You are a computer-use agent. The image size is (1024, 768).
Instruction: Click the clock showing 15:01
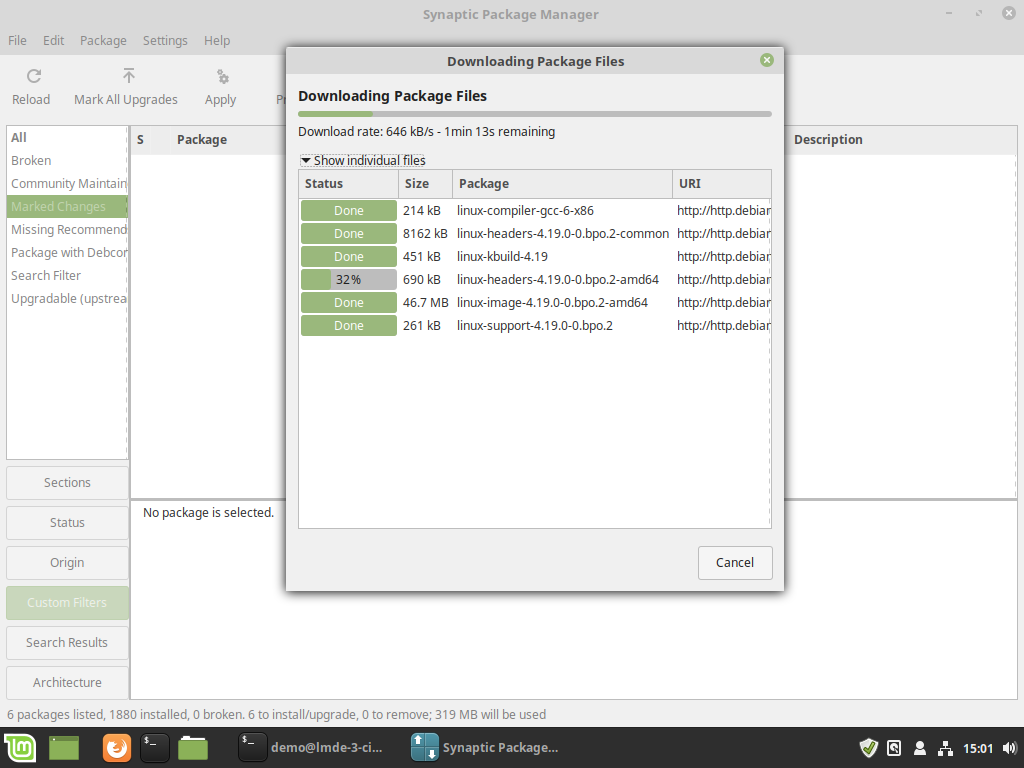[x=978, y=748]
